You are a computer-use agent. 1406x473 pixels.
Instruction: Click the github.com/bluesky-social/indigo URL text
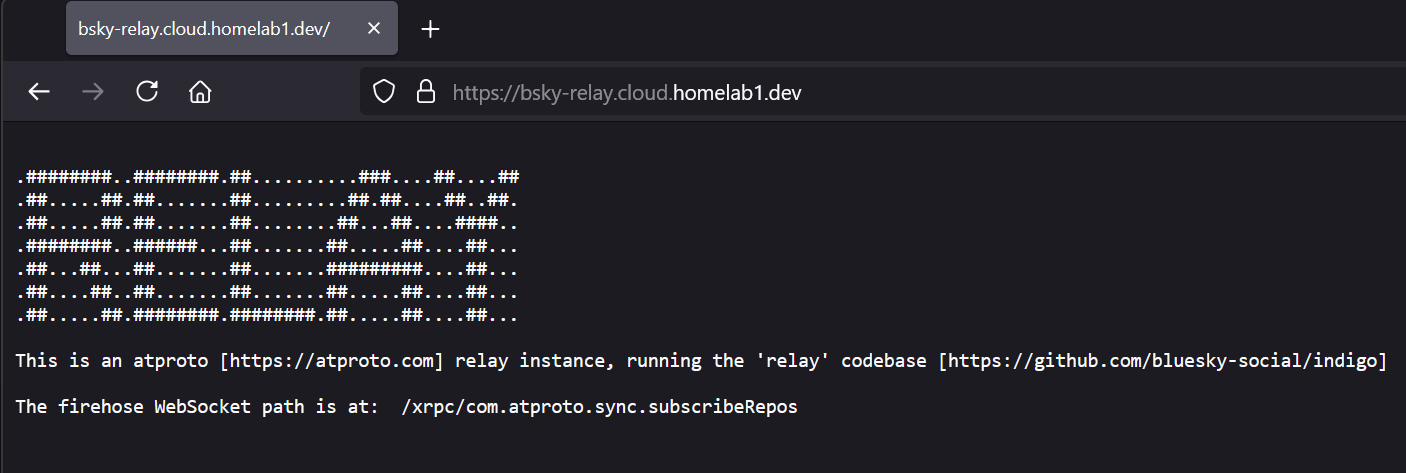(1162, 361)
